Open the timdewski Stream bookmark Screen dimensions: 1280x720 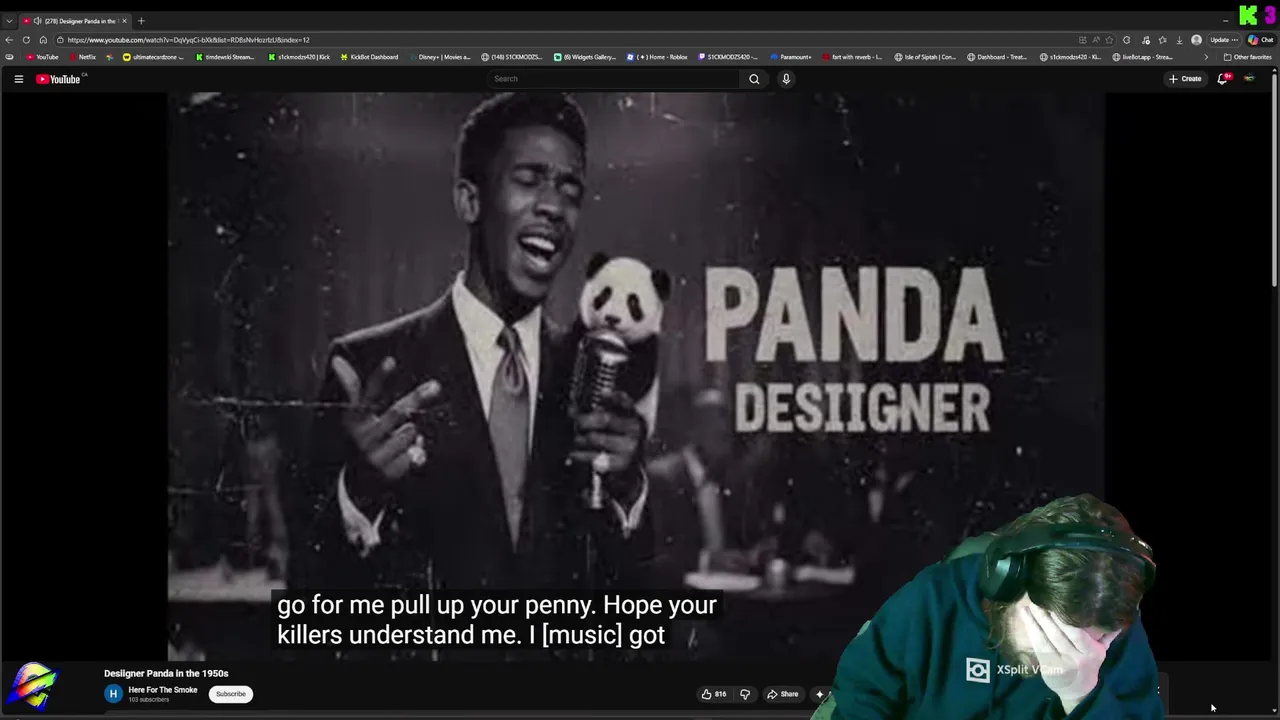point(225,57)
